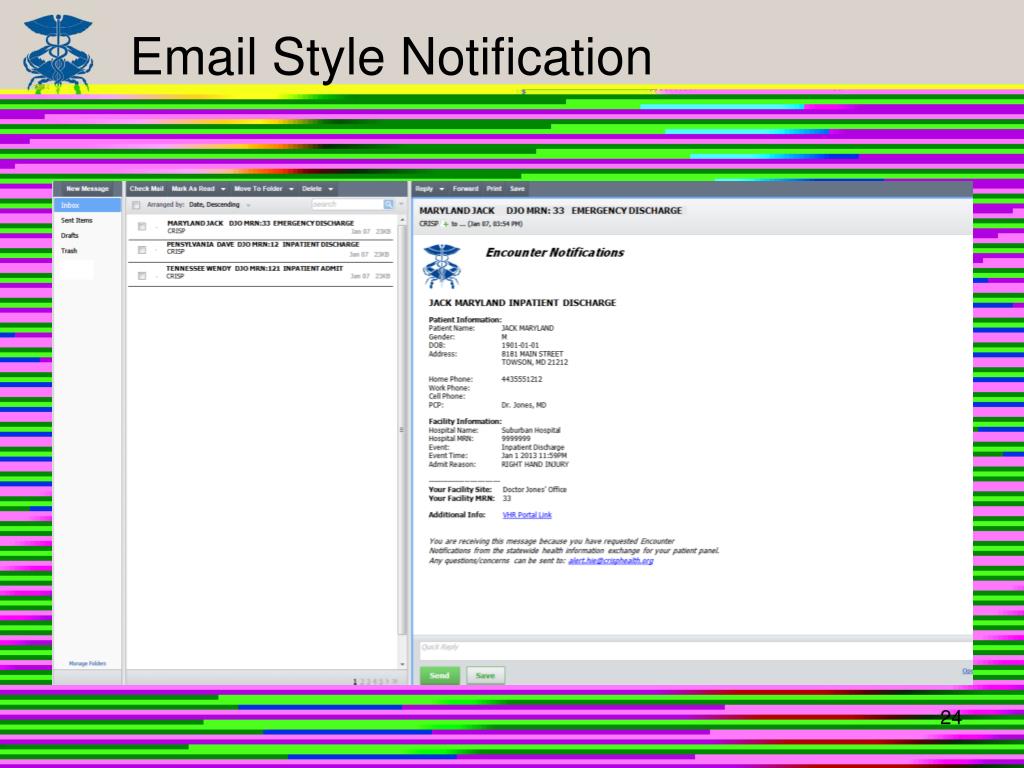Click the home phone number 4435551212
1024x768 pixels.
[522, 379]
